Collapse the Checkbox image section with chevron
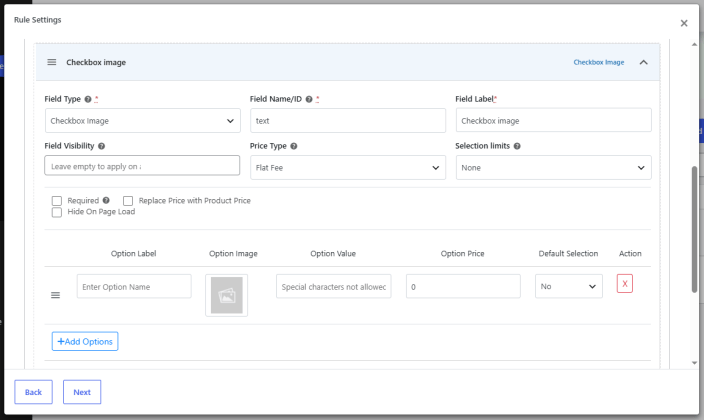 click(x=643, y=62)
